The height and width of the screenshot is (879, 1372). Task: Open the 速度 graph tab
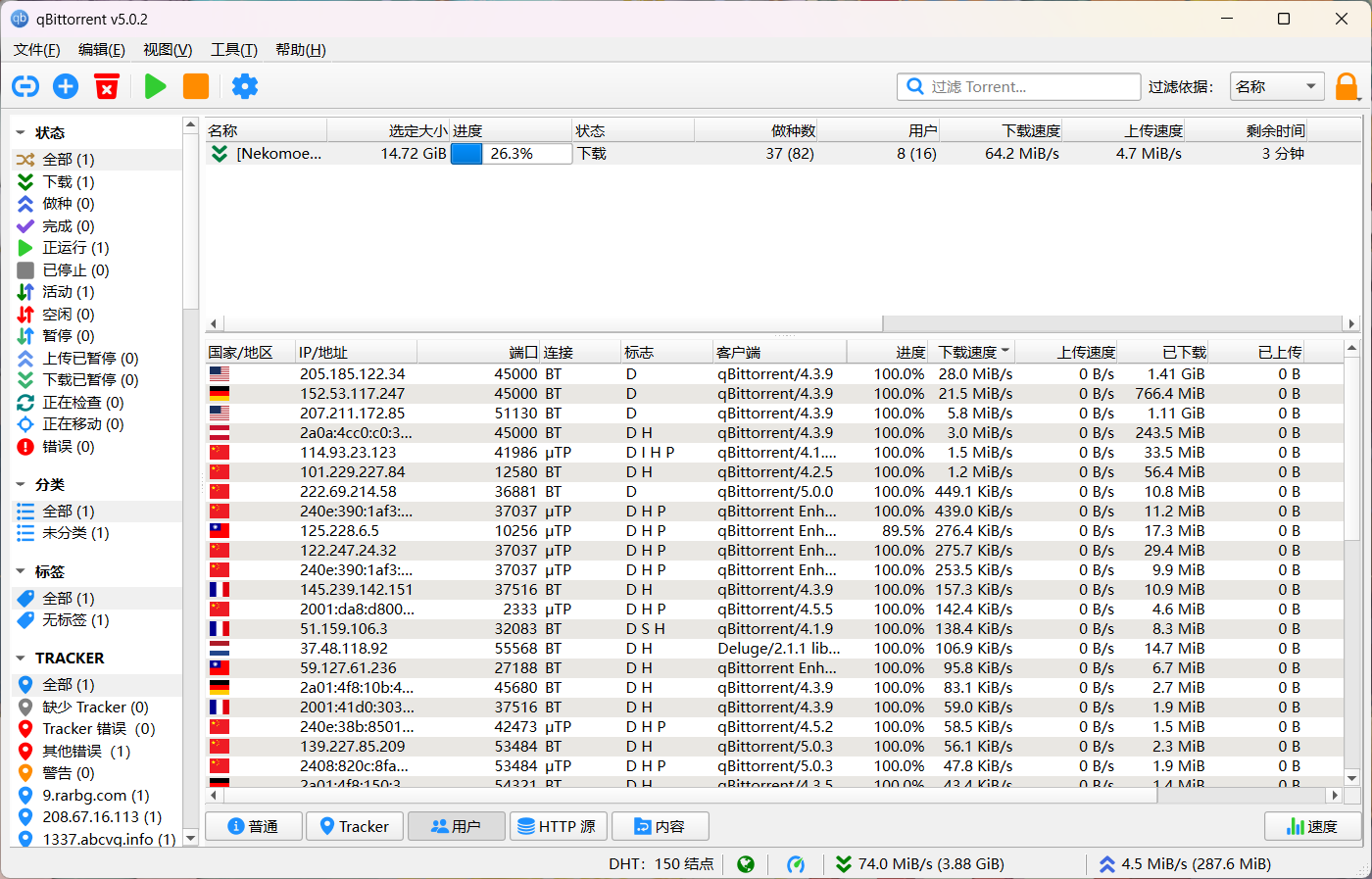(1312, 826)
